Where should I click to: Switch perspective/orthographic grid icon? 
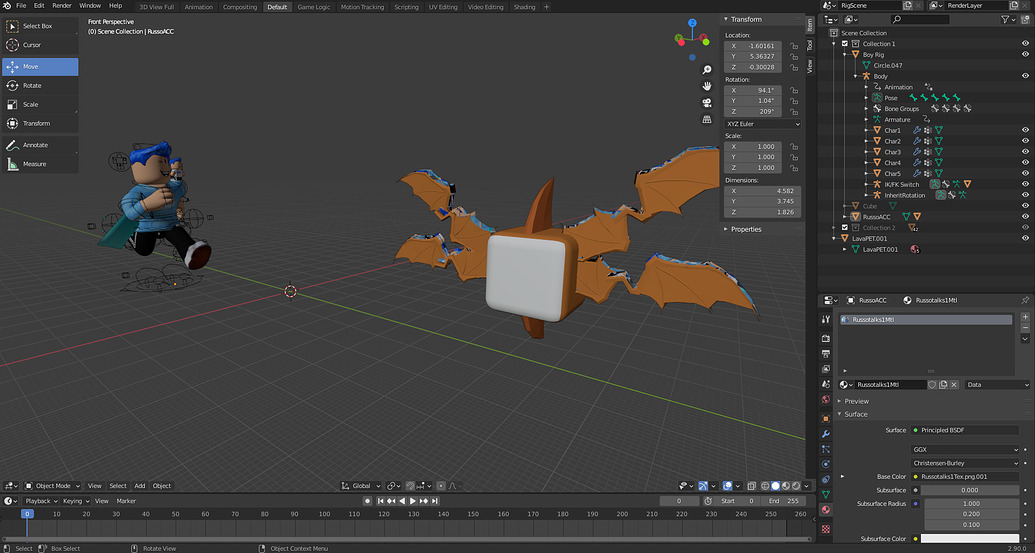707,119
